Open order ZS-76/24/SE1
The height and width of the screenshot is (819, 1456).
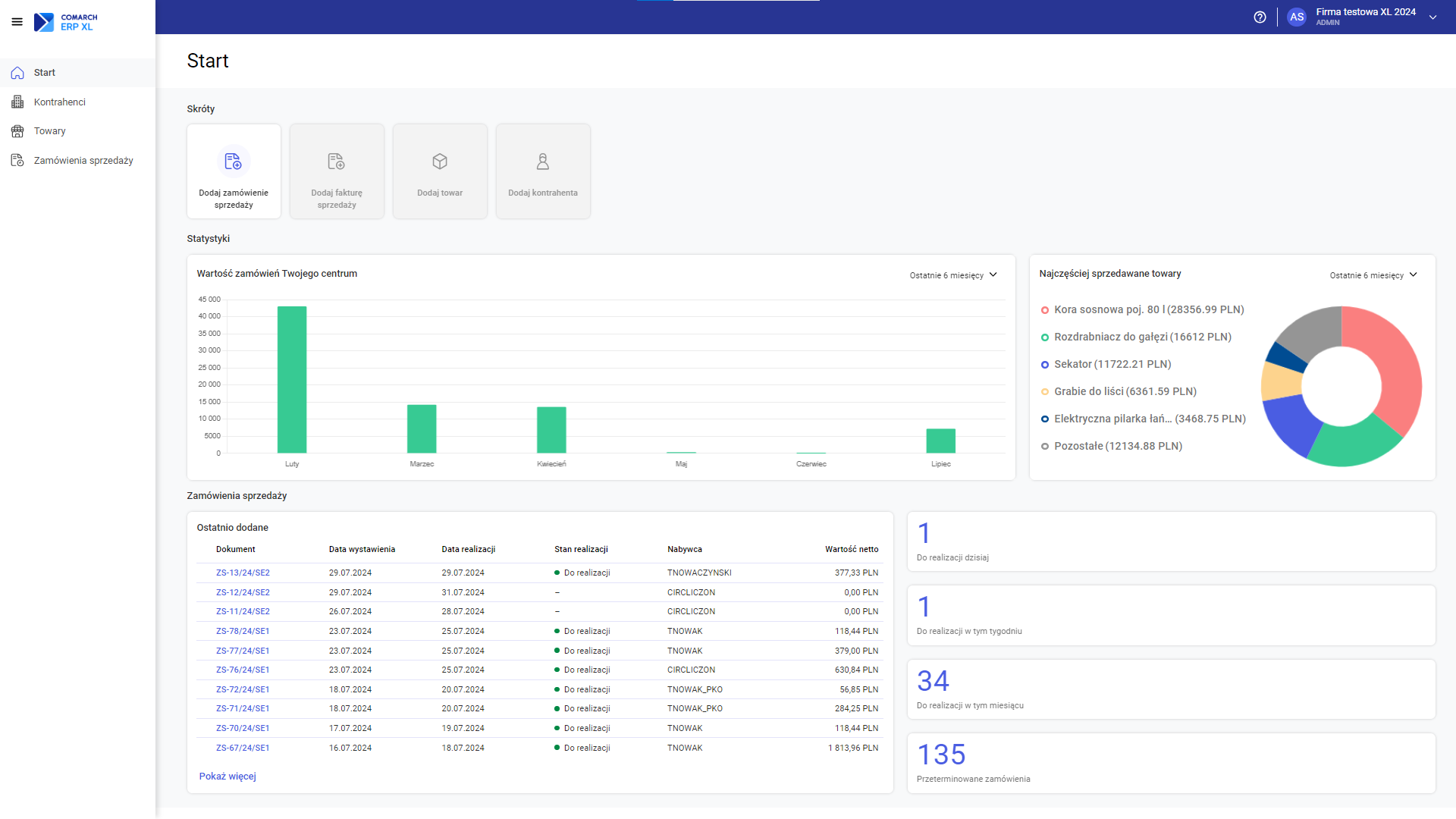pyautogui.click(x=243, y=670)
